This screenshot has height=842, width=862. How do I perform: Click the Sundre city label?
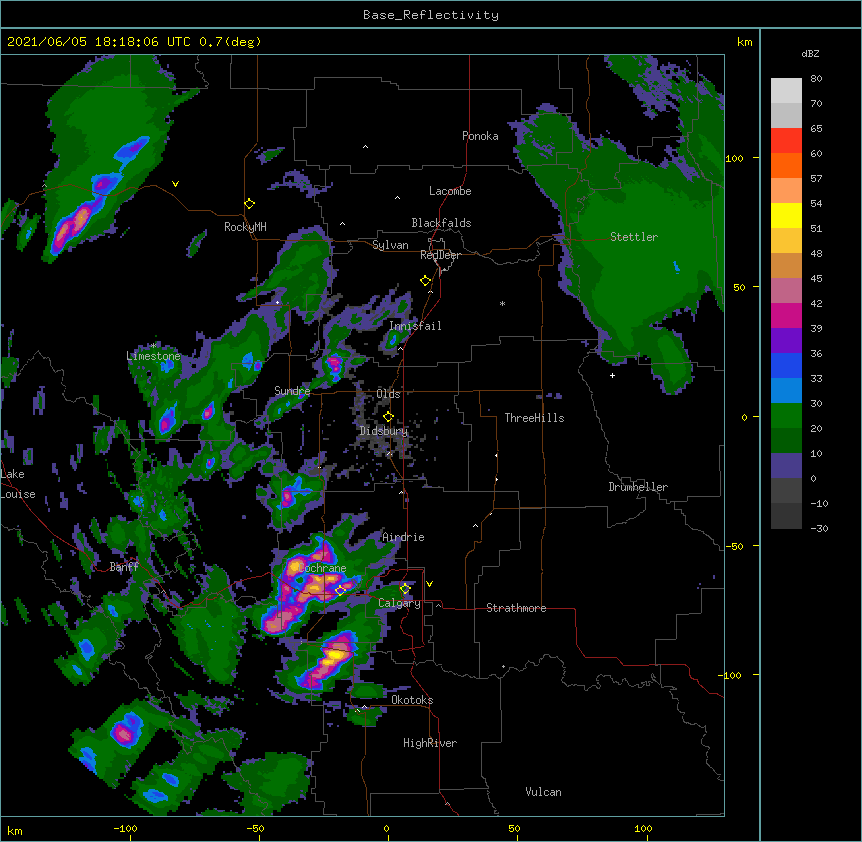[292, 391]
